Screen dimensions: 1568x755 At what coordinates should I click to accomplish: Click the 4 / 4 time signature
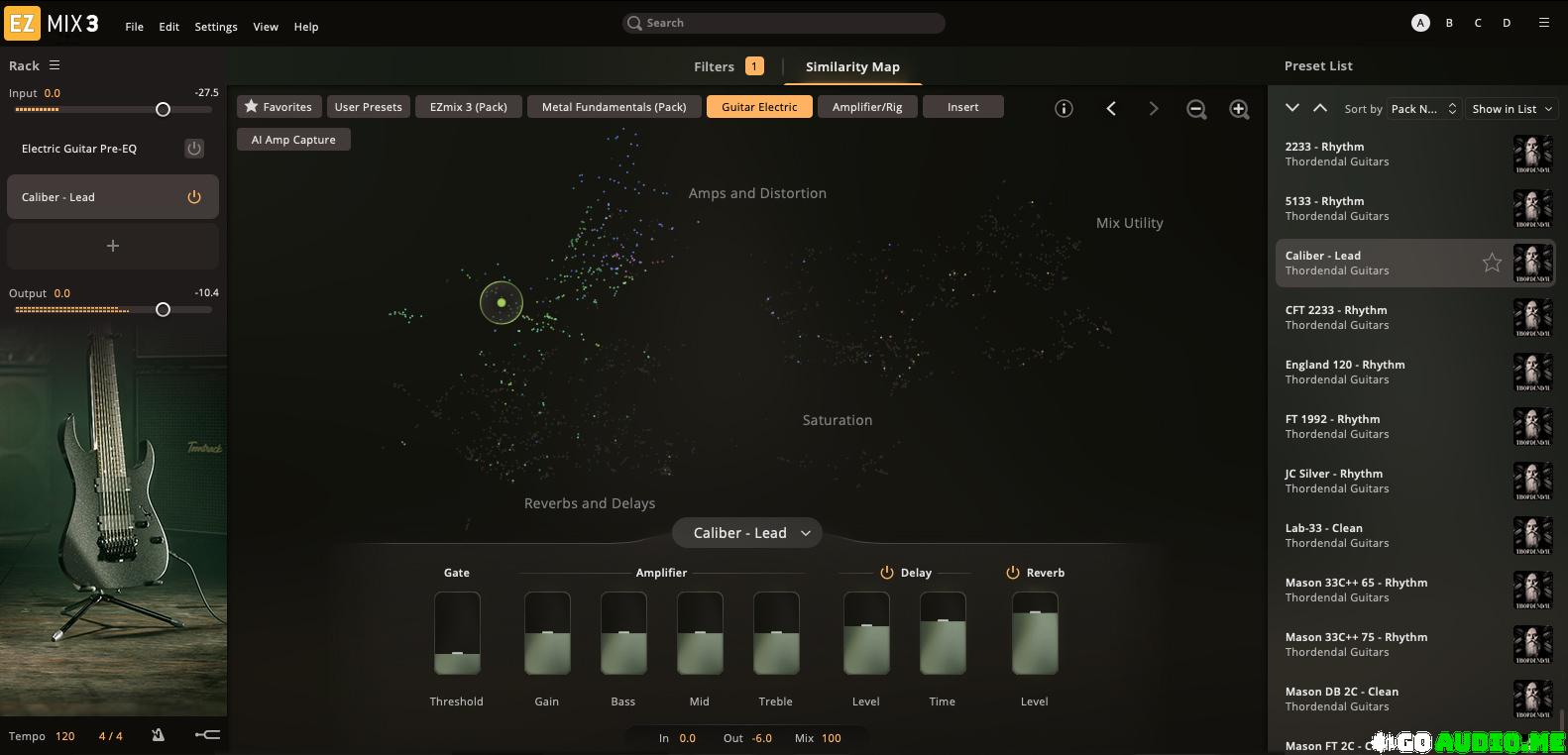[111, 736]
